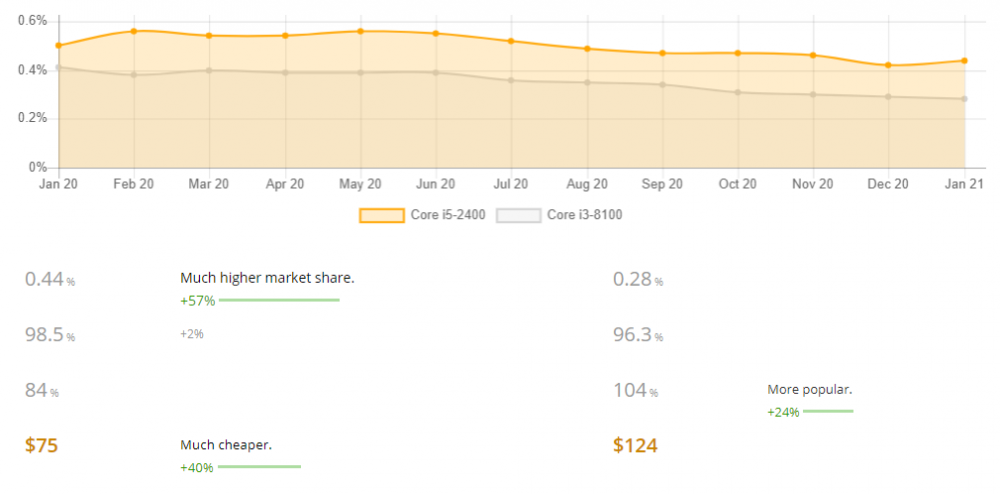Click the green bar next to +57%

click(x=279, y=300)
